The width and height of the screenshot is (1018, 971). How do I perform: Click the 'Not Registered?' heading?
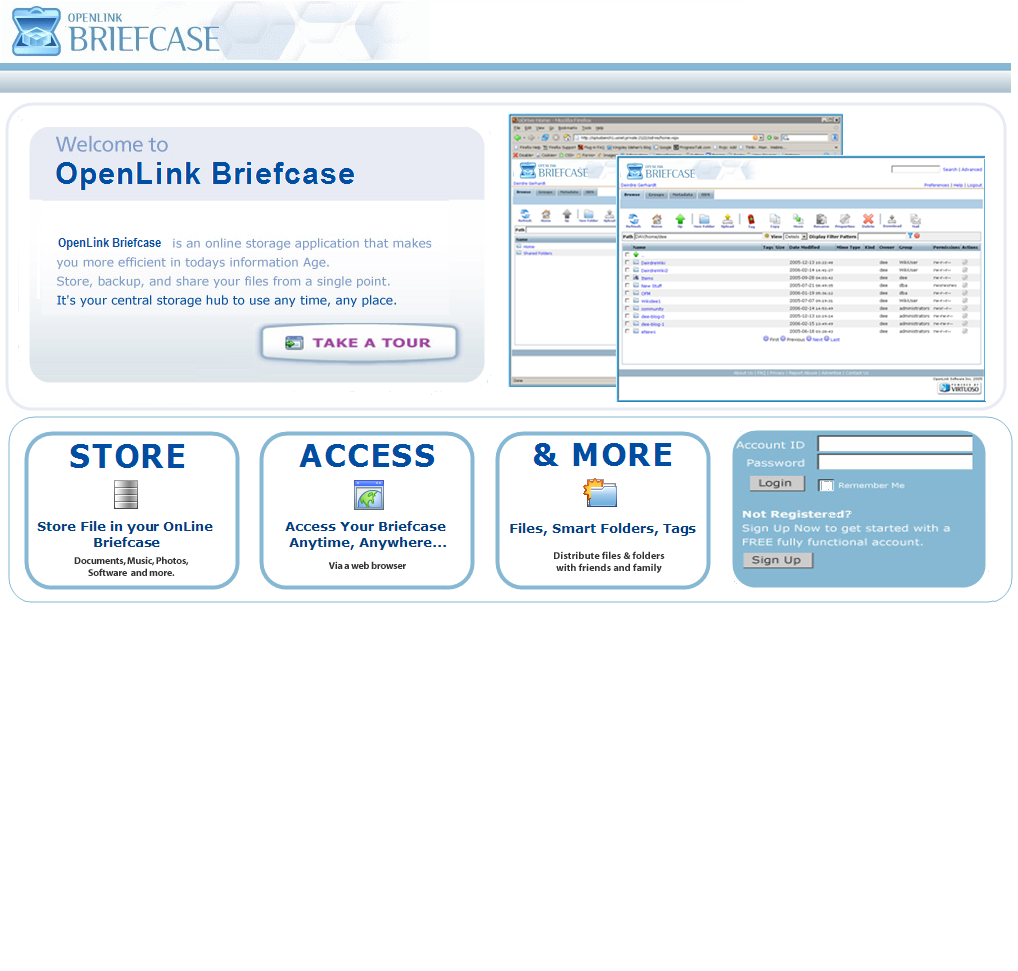pos(797,514)
